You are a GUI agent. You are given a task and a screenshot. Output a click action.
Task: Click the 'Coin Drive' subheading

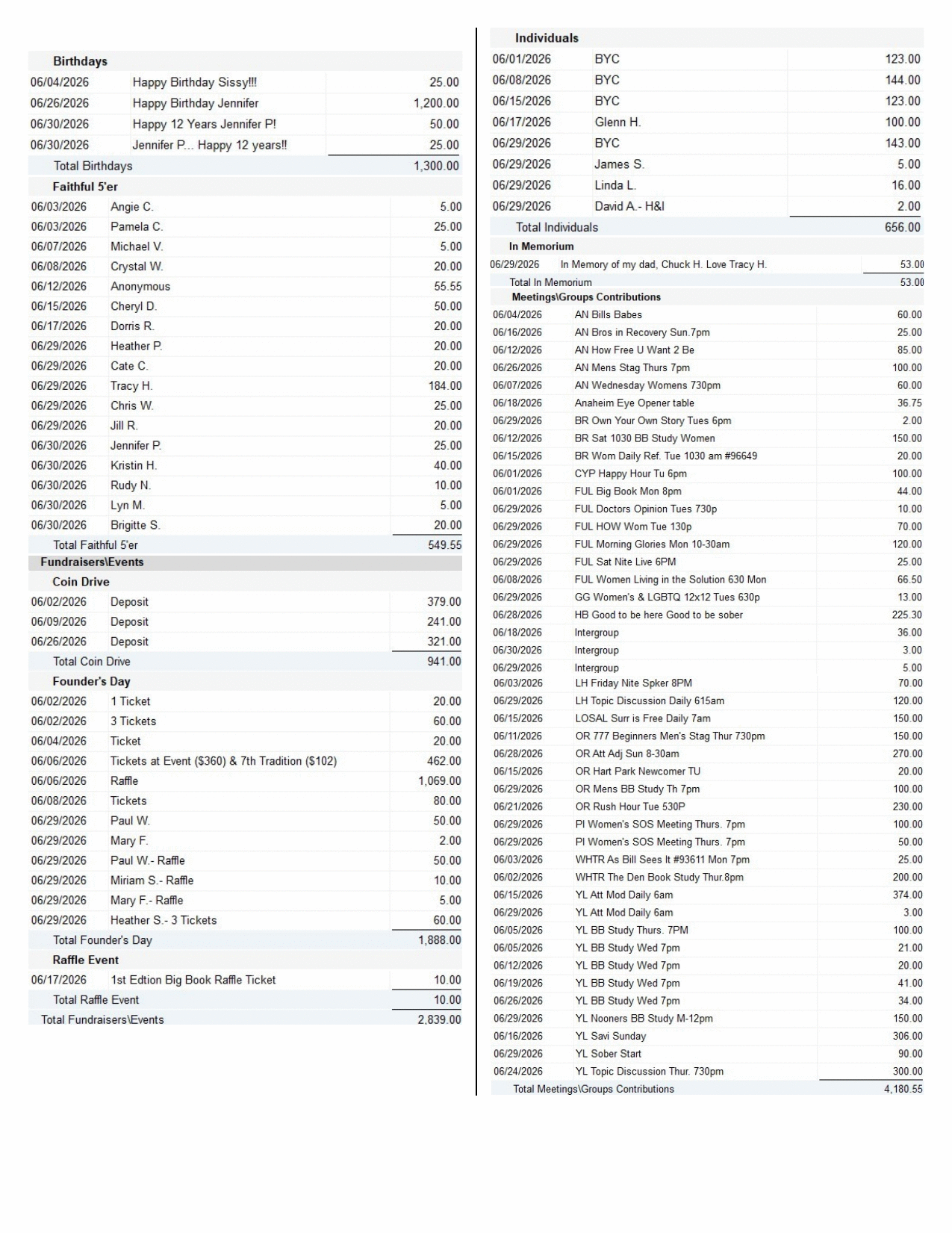click(81, 582)
